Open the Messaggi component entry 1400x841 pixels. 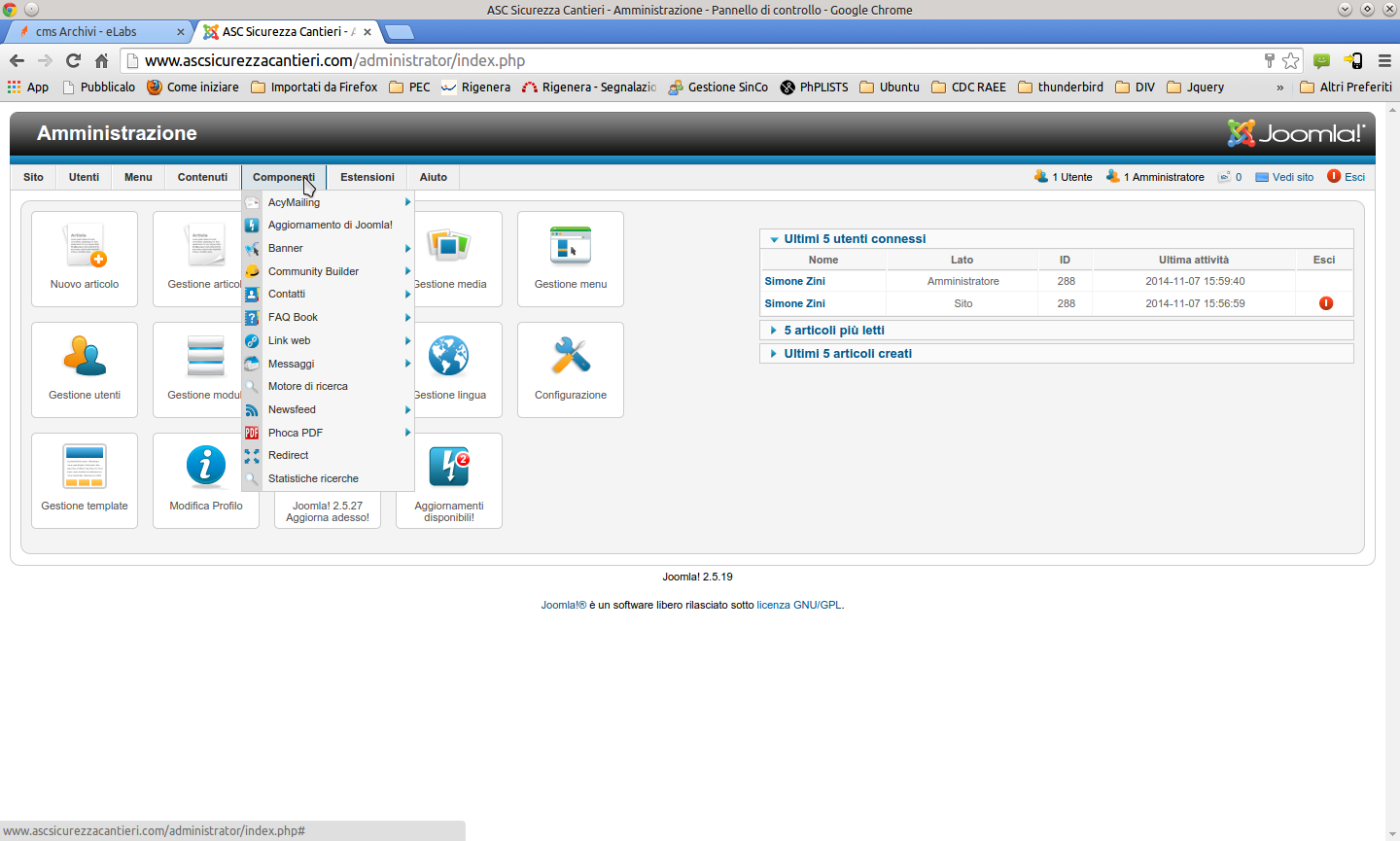[x=329, y=364]
